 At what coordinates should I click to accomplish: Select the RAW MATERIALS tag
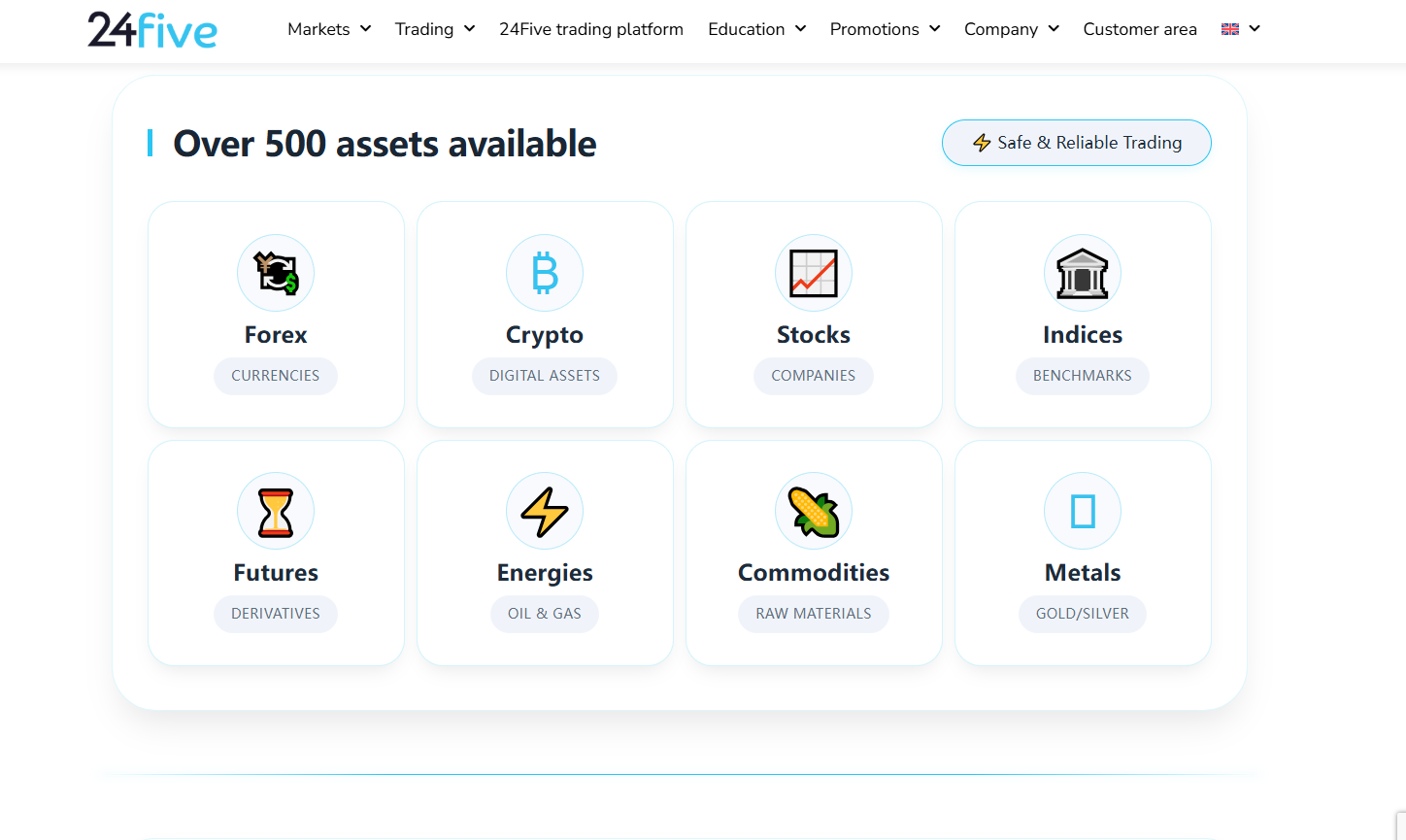point(814,614)
